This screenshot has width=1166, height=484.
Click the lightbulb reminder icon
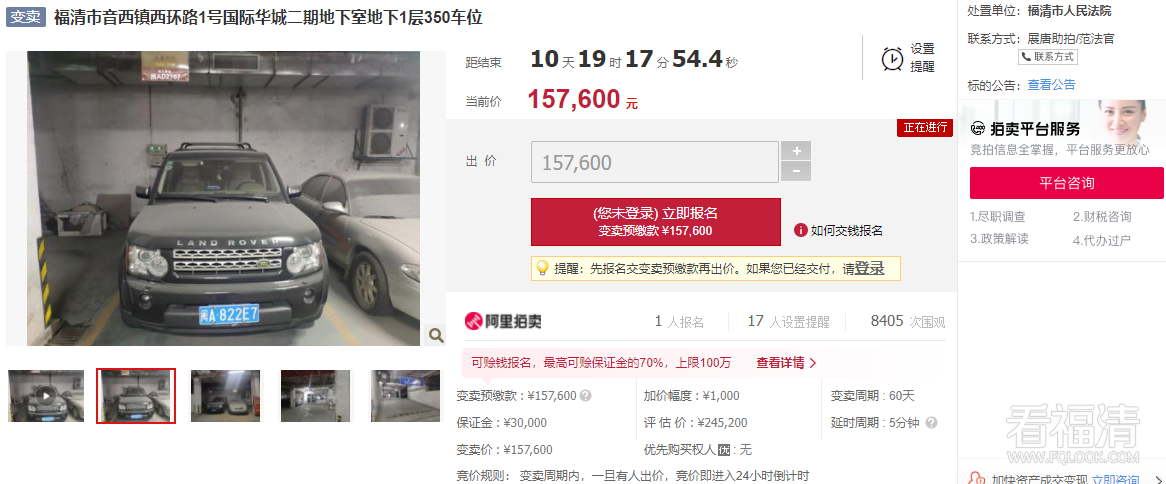tap(542, 268)
